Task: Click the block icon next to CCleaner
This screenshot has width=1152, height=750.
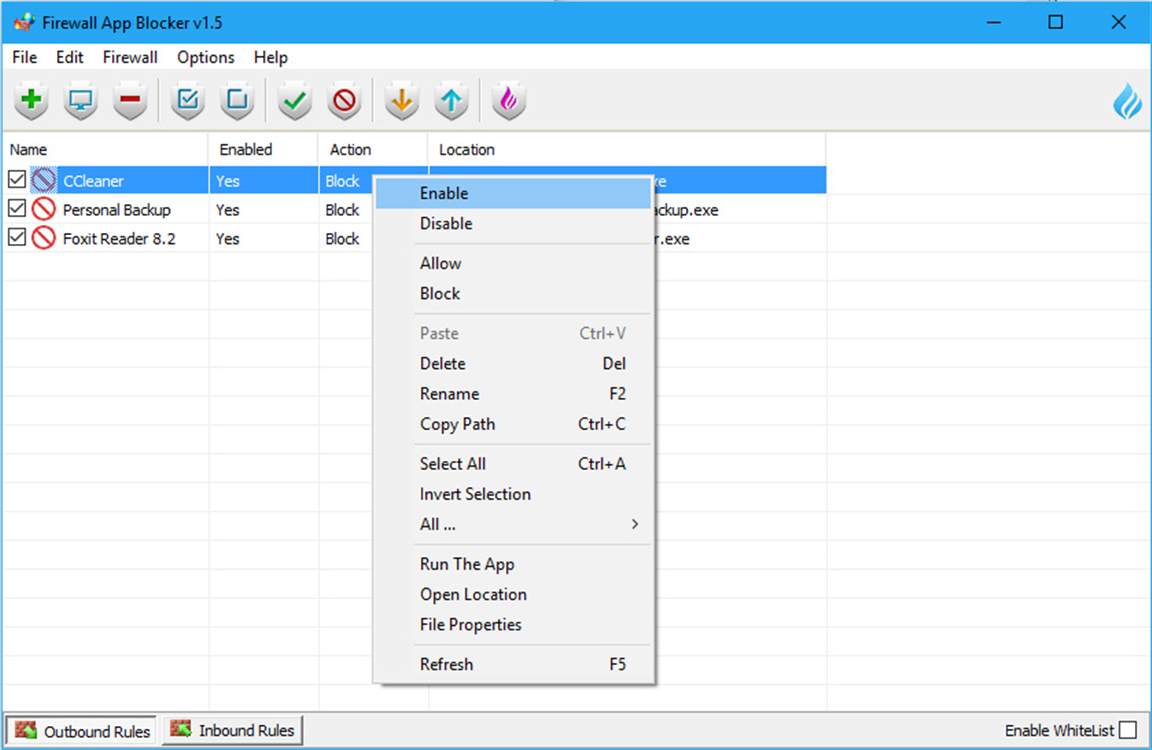Action: (x=44, y=180)
